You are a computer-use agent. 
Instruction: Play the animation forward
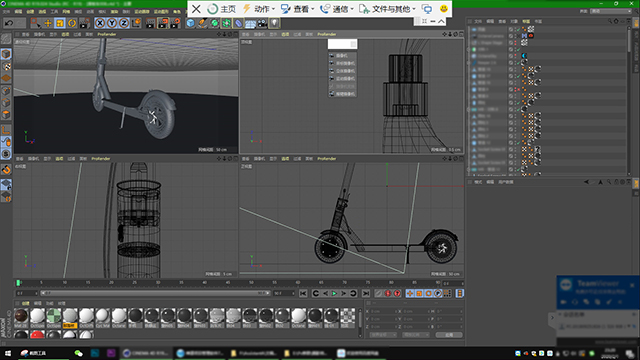coord(334,293)
